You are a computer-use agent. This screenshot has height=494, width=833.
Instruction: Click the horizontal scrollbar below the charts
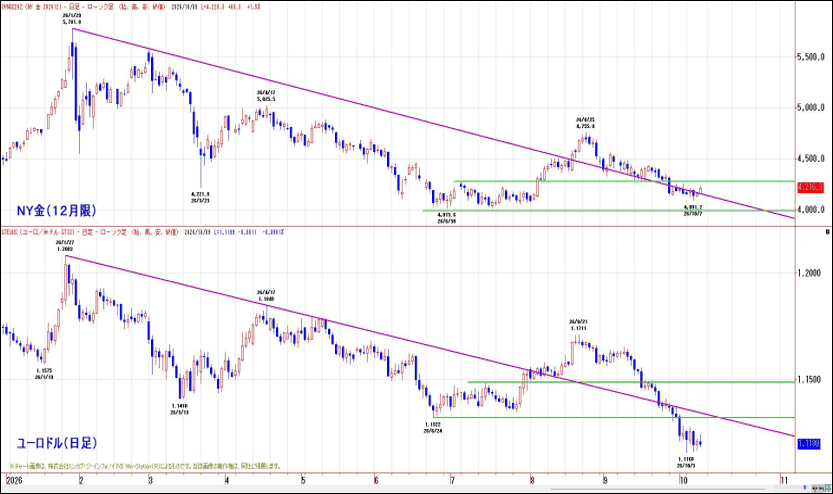pos(658,489)
